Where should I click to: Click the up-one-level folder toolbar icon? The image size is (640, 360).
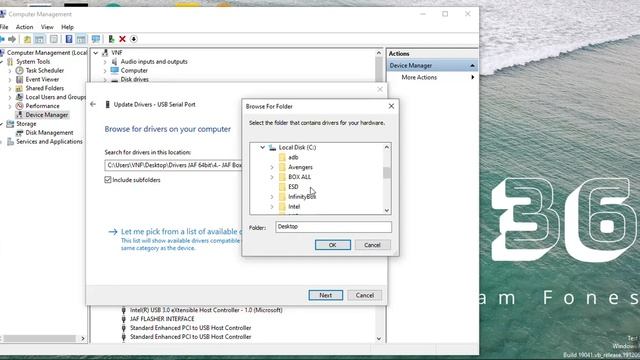(x=27, y=39)
